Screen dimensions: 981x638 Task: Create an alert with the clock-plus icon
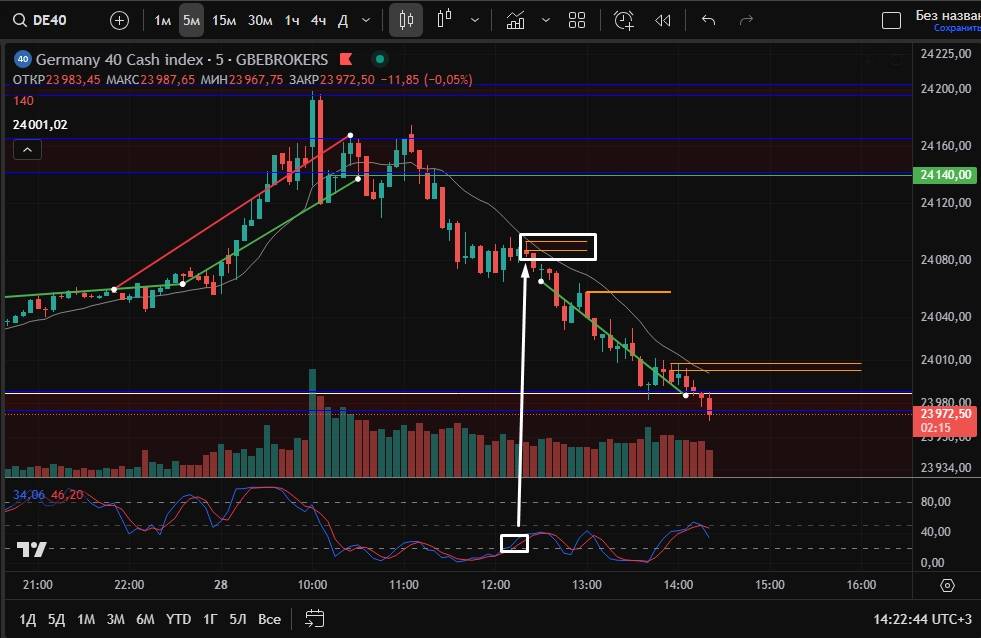coord(624,20)
